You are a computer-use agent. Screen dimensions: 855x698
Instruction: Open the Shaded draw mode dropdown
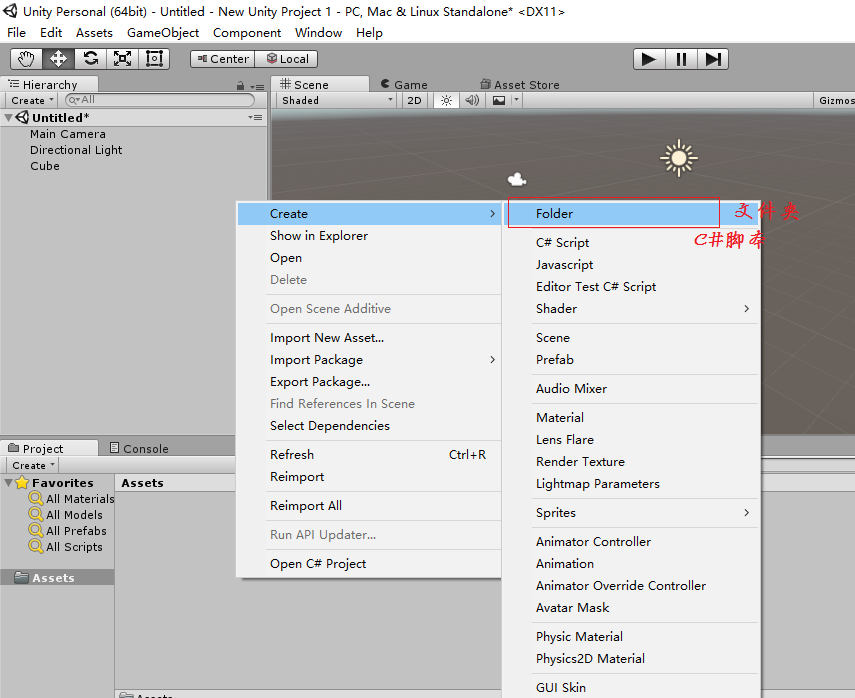coord(336,100)
